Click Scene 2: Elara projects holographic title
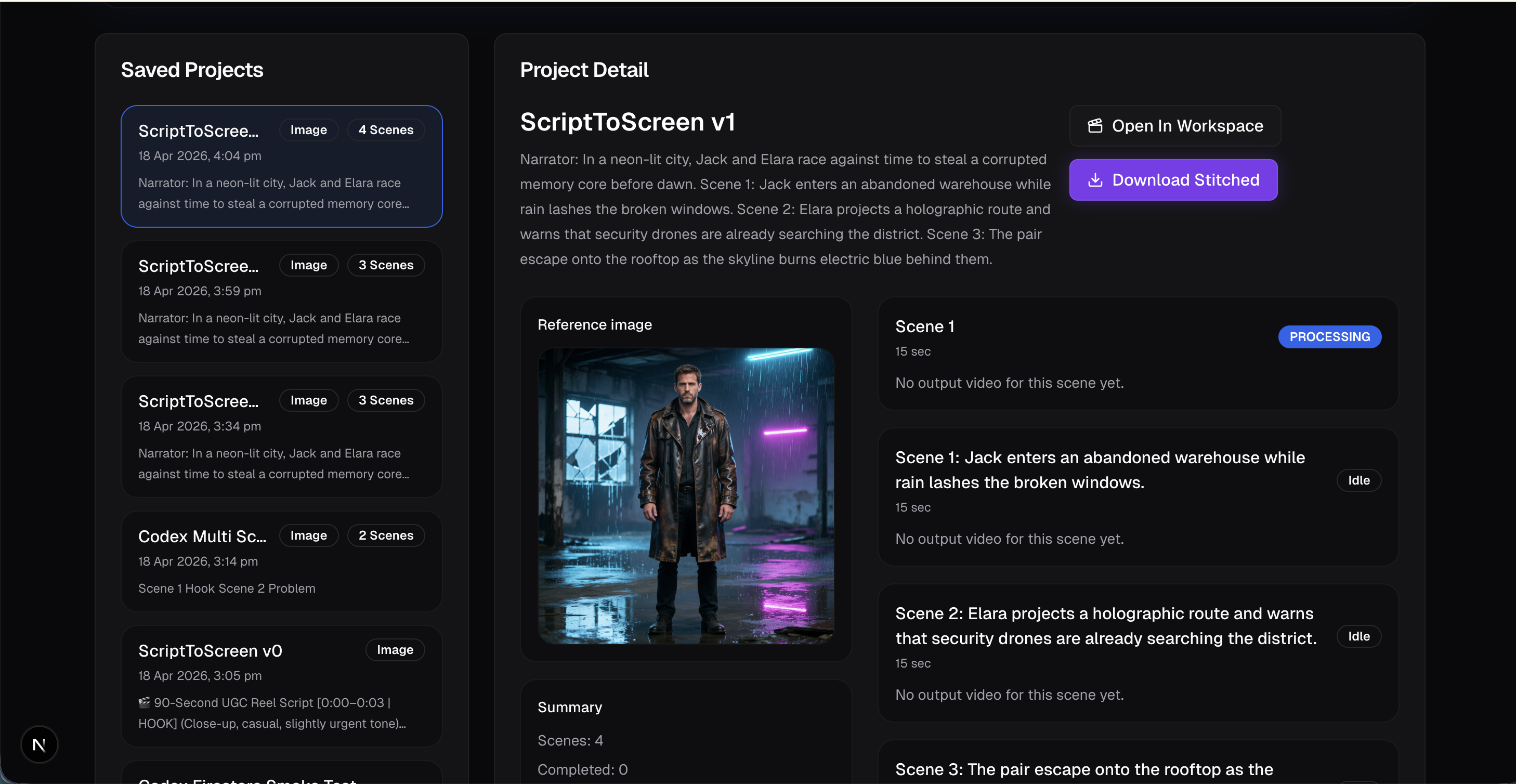This screenshot has height=784, width=1516. [1106, 625]
